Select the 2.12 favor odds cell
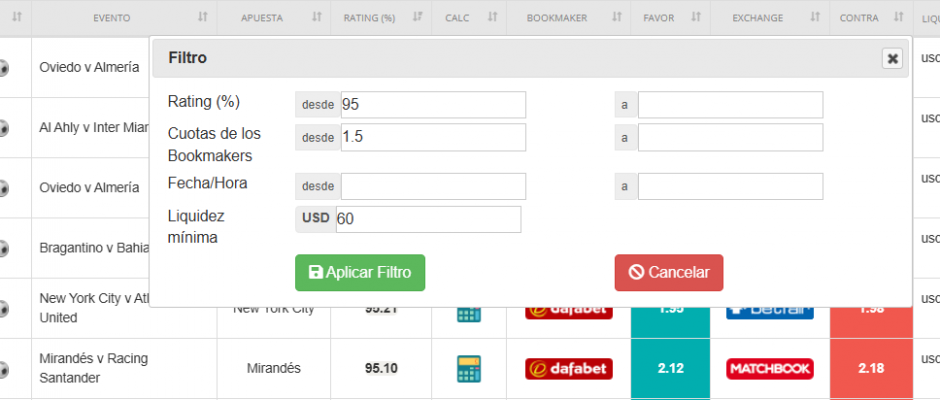 [670, 369]
